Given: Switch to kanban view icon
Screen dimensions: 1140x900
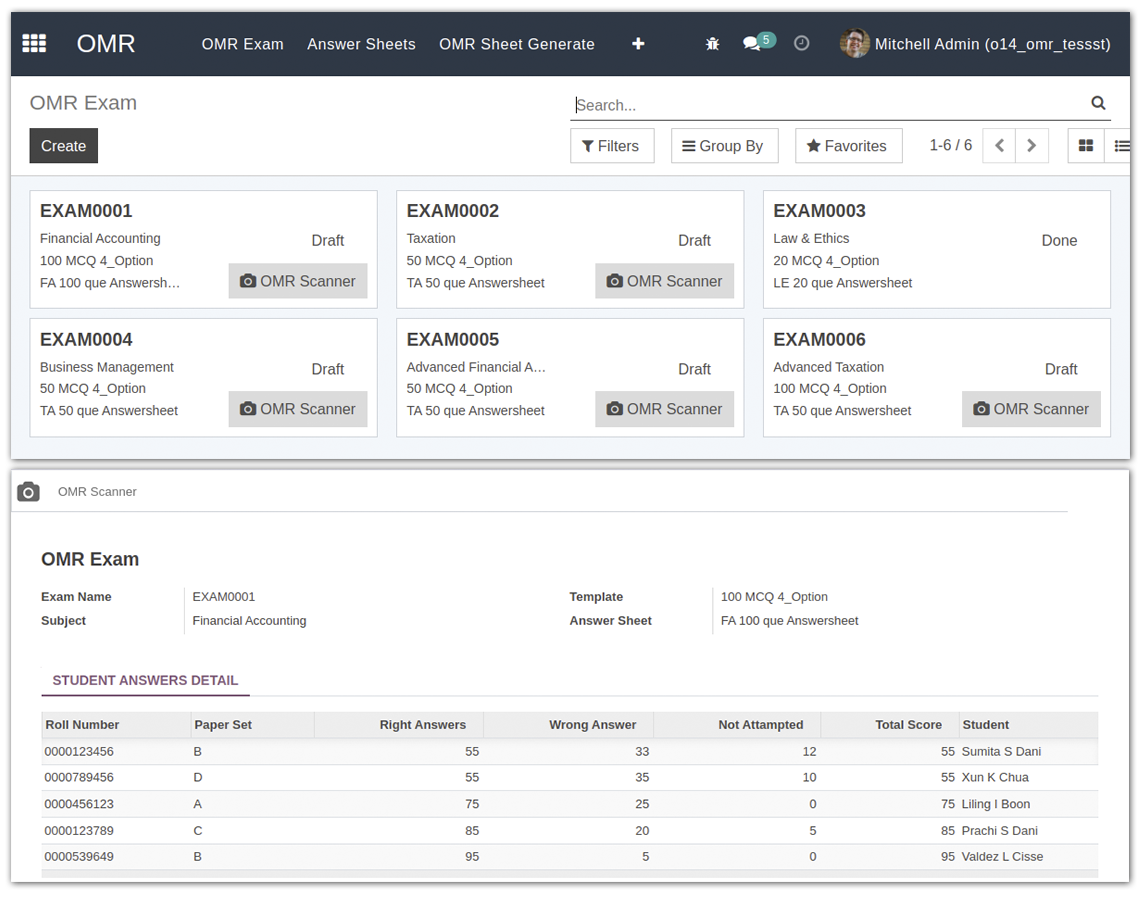Looking at the screenshot, I should pyautogui.click(x=1085, y=146).
